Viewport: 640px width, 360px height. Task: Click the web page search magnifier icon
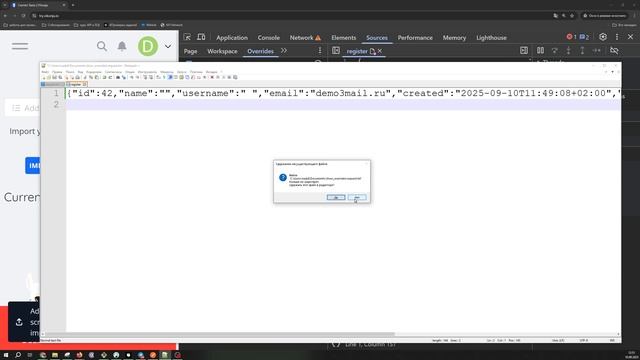102,46
